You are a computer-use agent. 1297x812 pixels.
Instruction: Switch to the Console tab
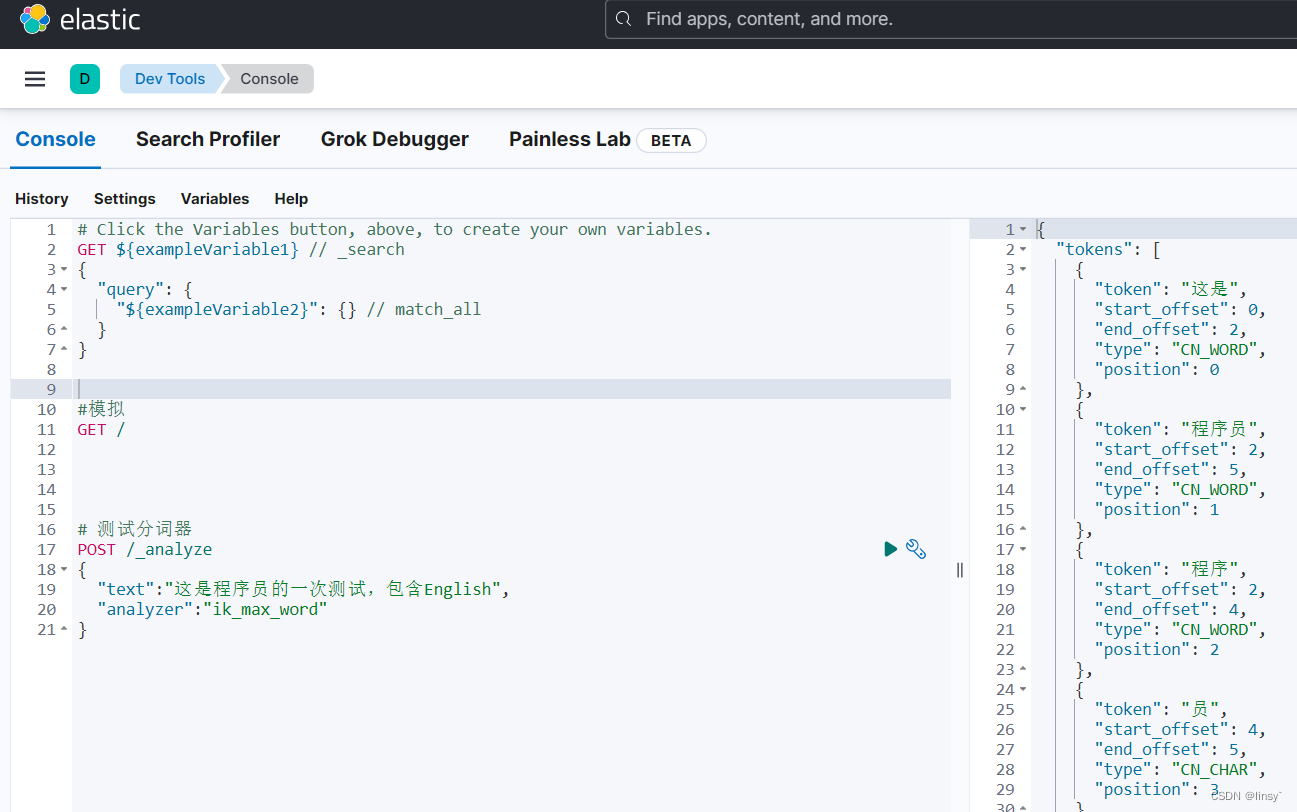[x=56, y=139]
